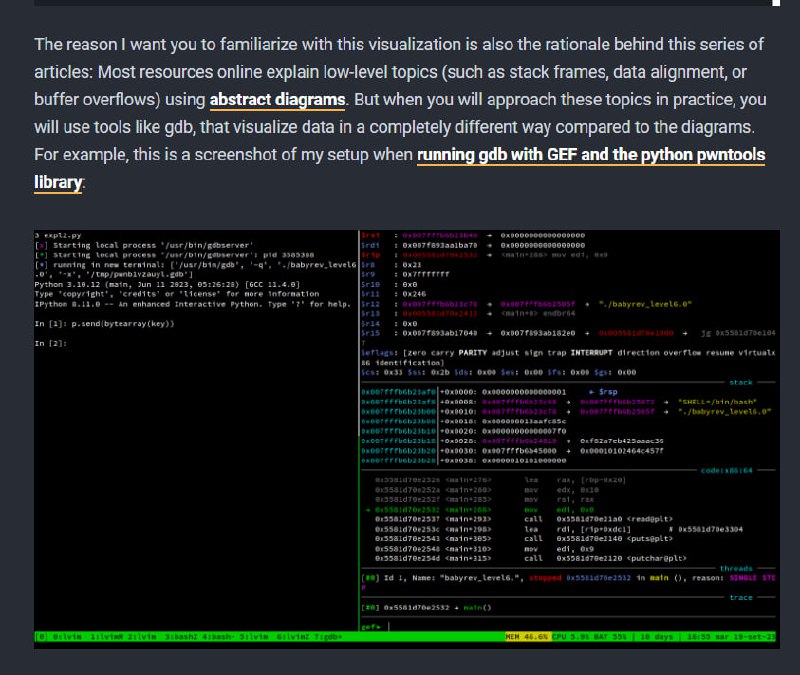The width and height of the screenshot is (800, 675).
Task: Click the p.send(bytearray(key)) command line
Action: (125, 323)
